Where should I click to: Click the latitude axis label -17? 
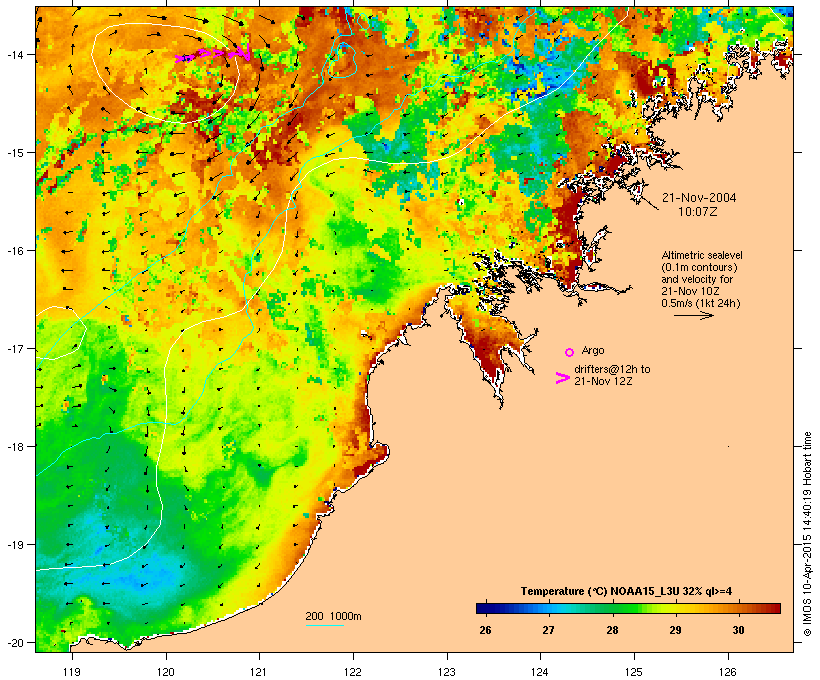click(x=14, y=348)
